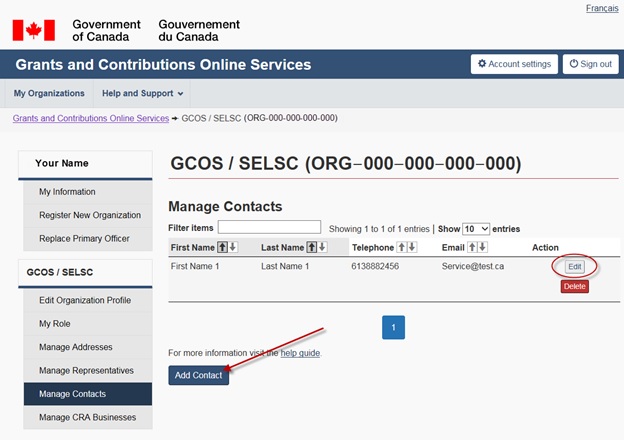Viewport: 624px width, 440px height.
Task: Open Account settings
Action: [x=514, y=64]
